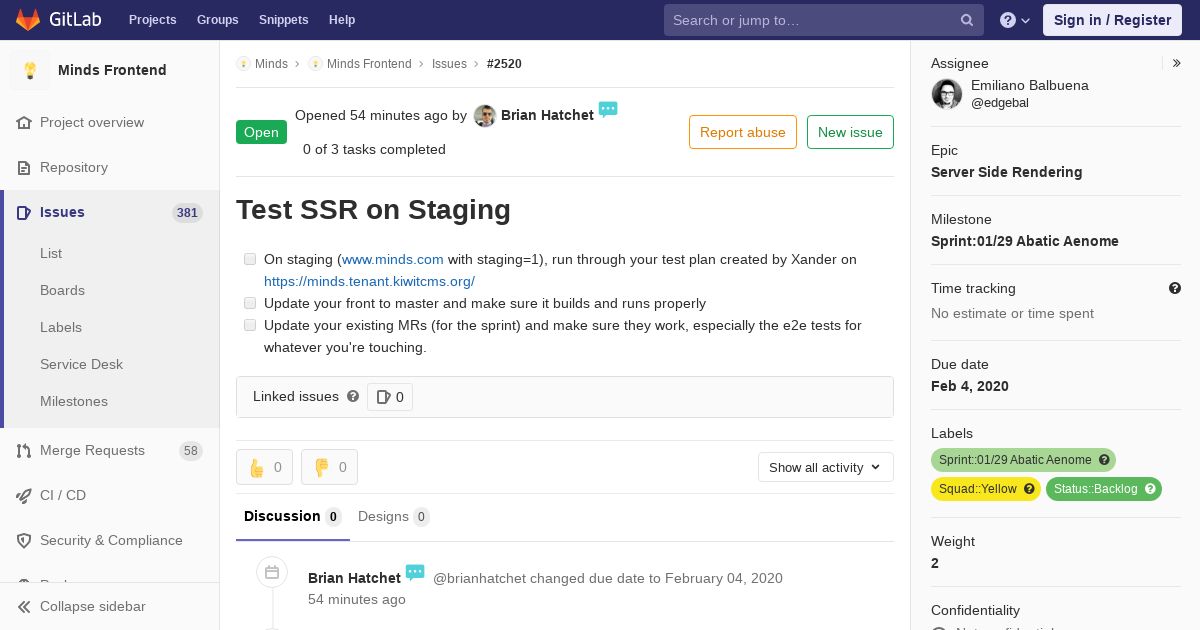
Task: Open the Show all activity dropdown
Action: (x=825, y=467)
